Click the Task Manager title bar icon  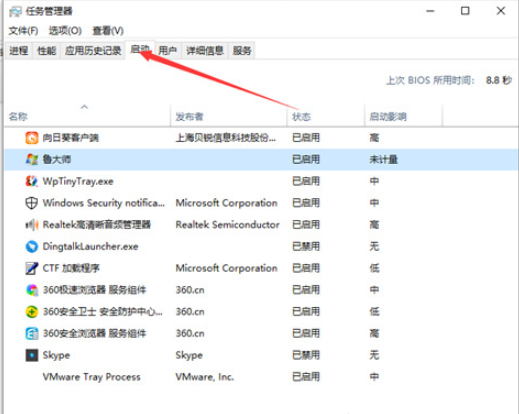pos(15,12)
